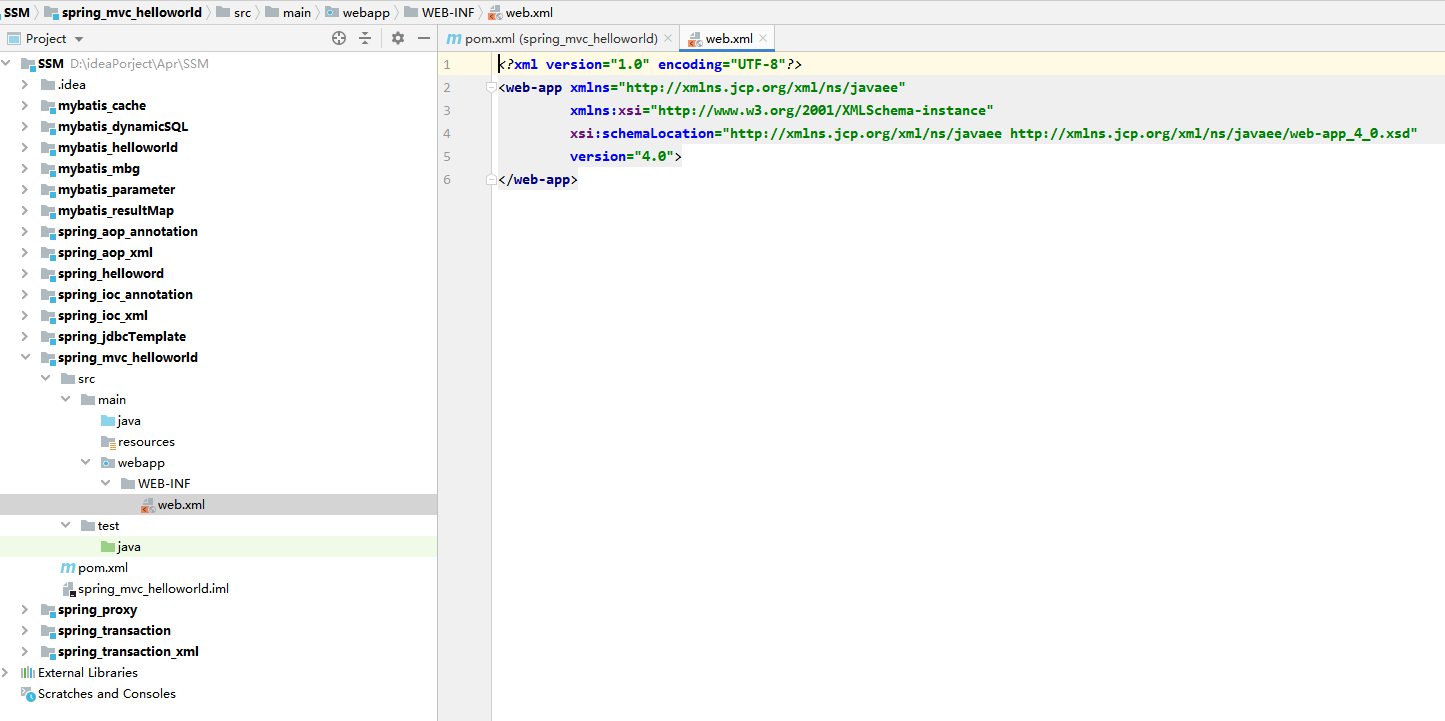The image size is (1445, 721).
Task: Hide the Project panel with minus icon
Action: point(424,38)
